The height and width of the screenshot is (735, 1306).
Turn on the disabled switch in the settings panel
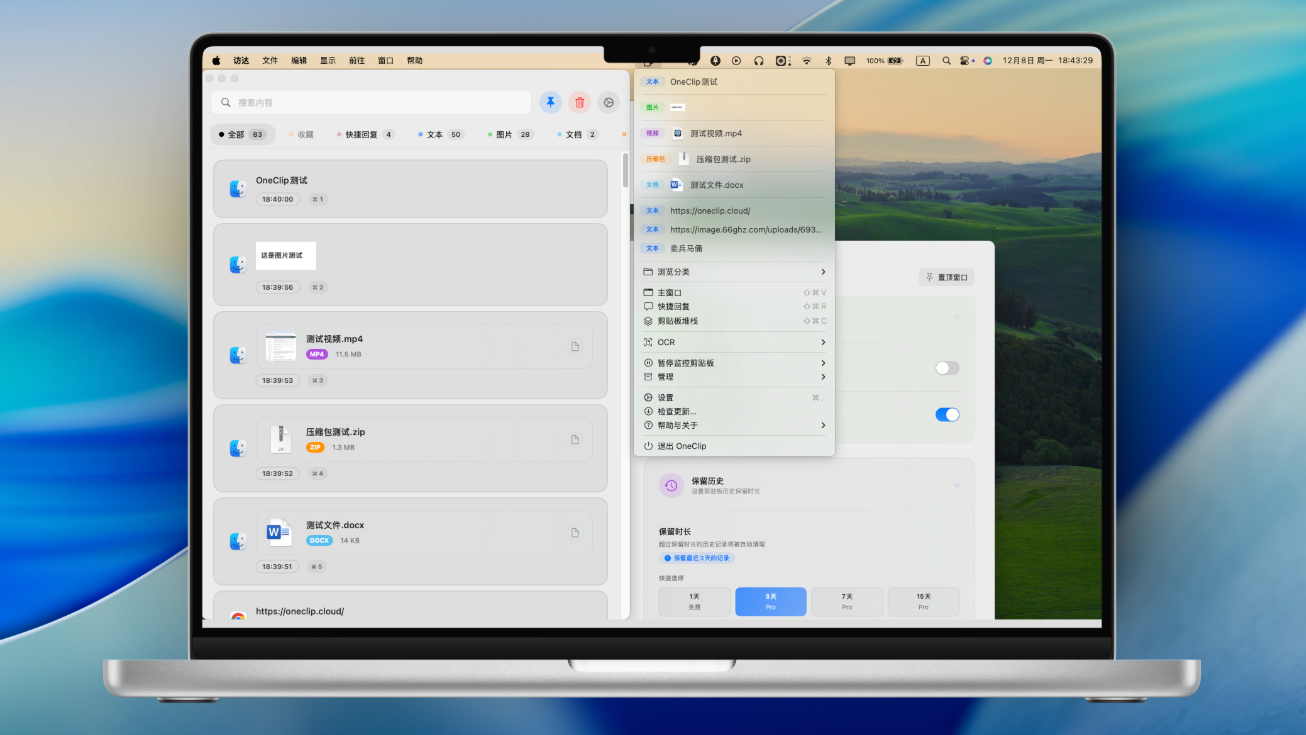coord(944,368)
